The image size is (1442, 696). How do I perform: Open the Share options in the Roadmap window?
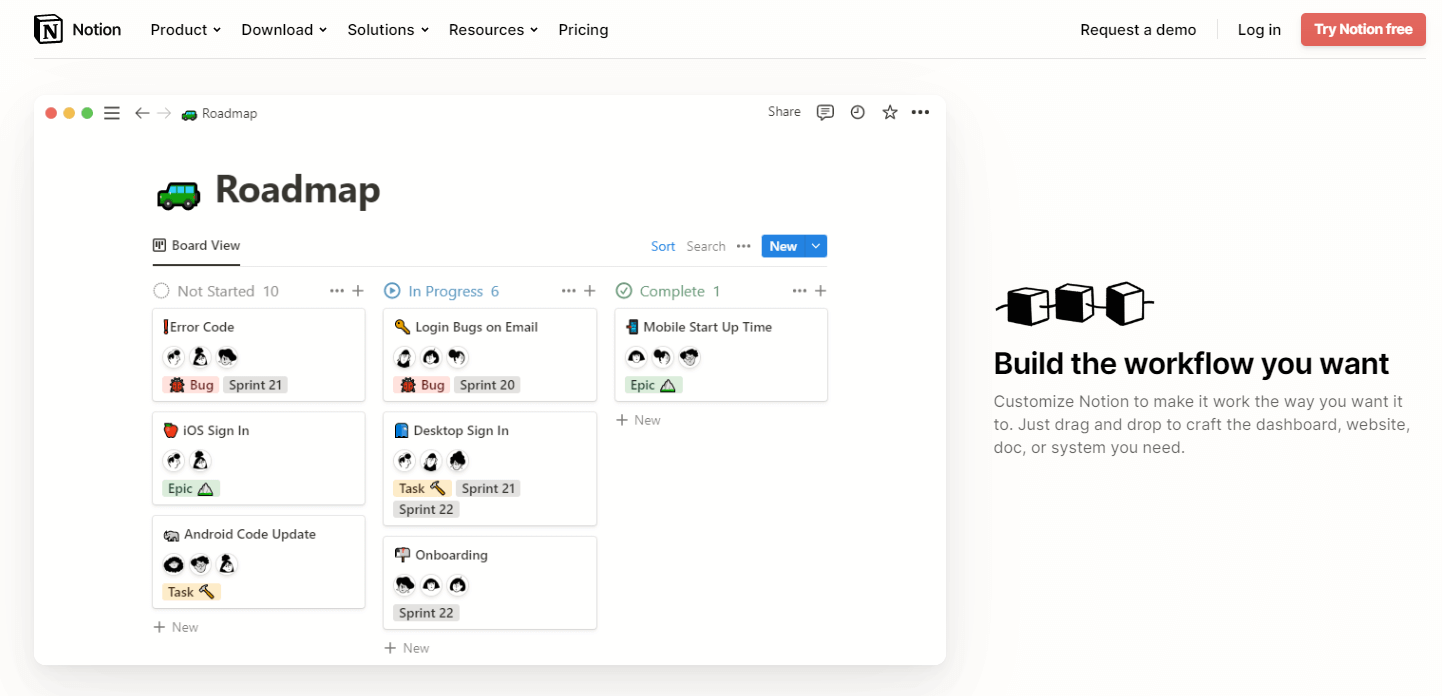pyautogui.click(x=784, y=111)
